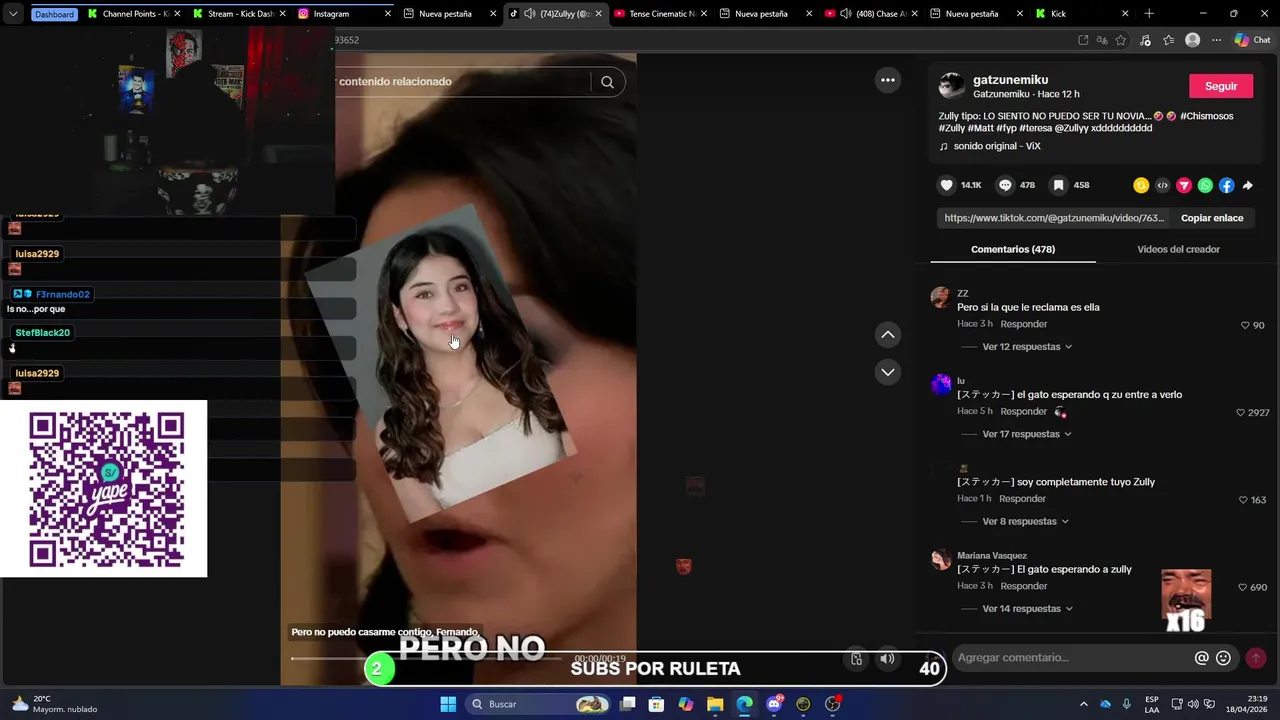Mute the video with the speaker icon
This screenshot has width=1280, height=720.
click(887, 658)
